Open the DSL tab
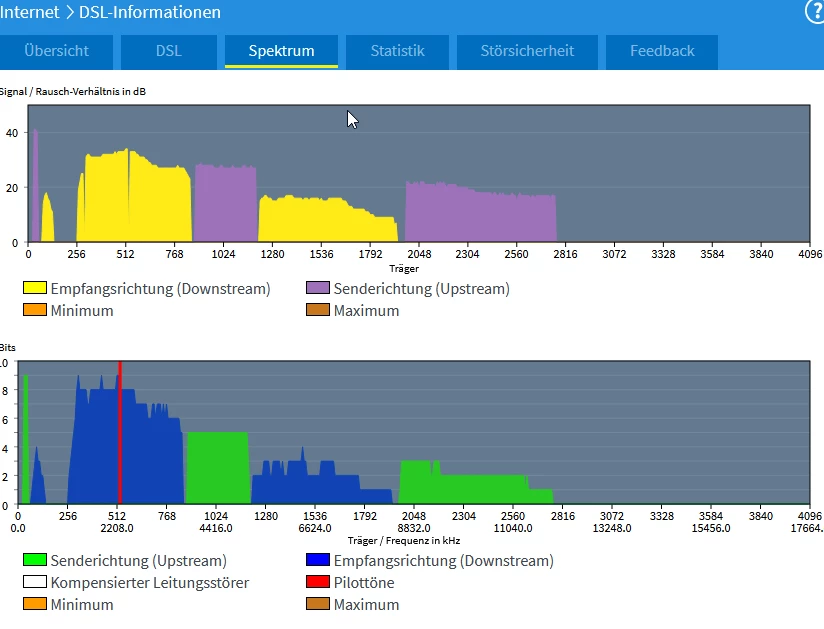 pos(169,51)
